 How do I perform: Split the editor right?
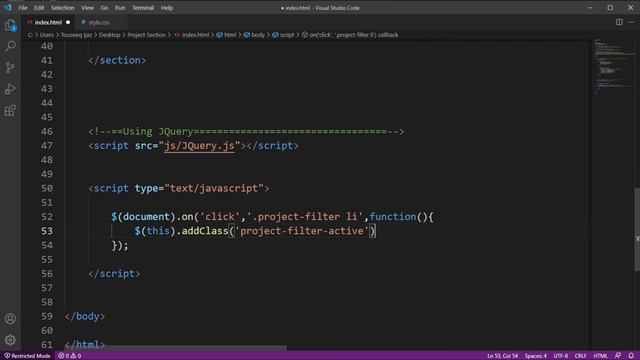tap(619, 22)
